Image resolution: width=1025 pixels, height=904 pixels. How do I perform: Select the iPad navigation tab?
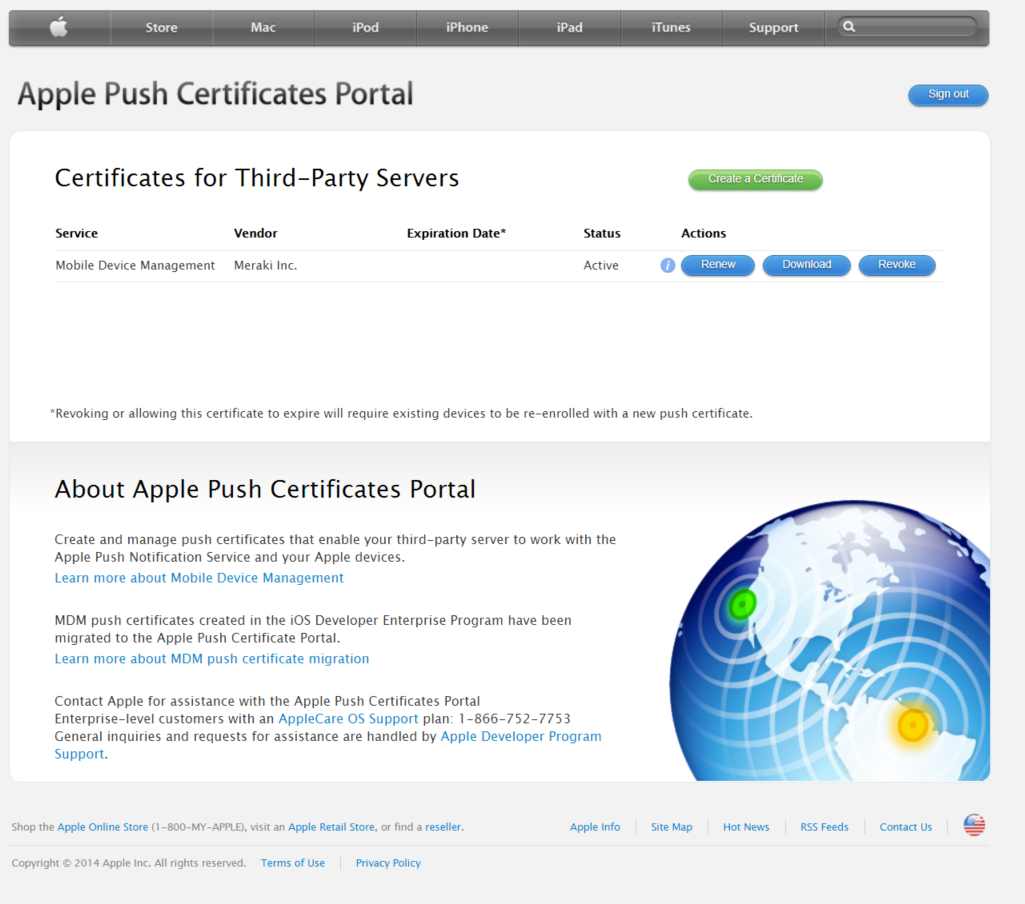[569, 27]
